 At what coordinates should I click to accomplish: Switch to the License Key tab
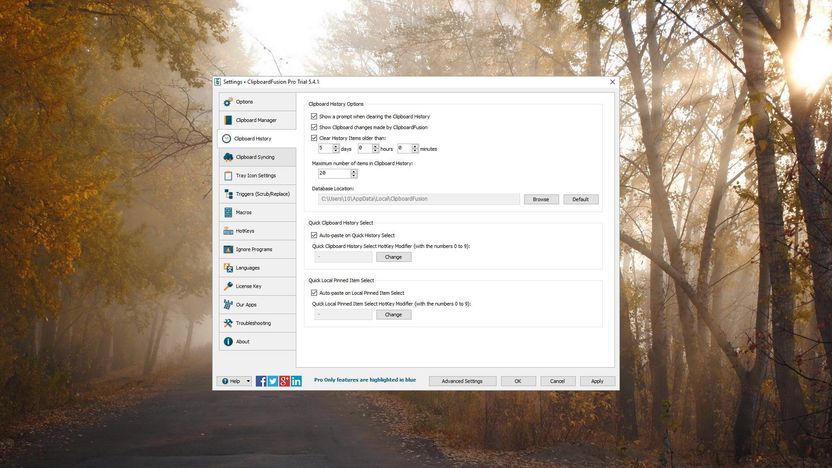tap(257, 286)
